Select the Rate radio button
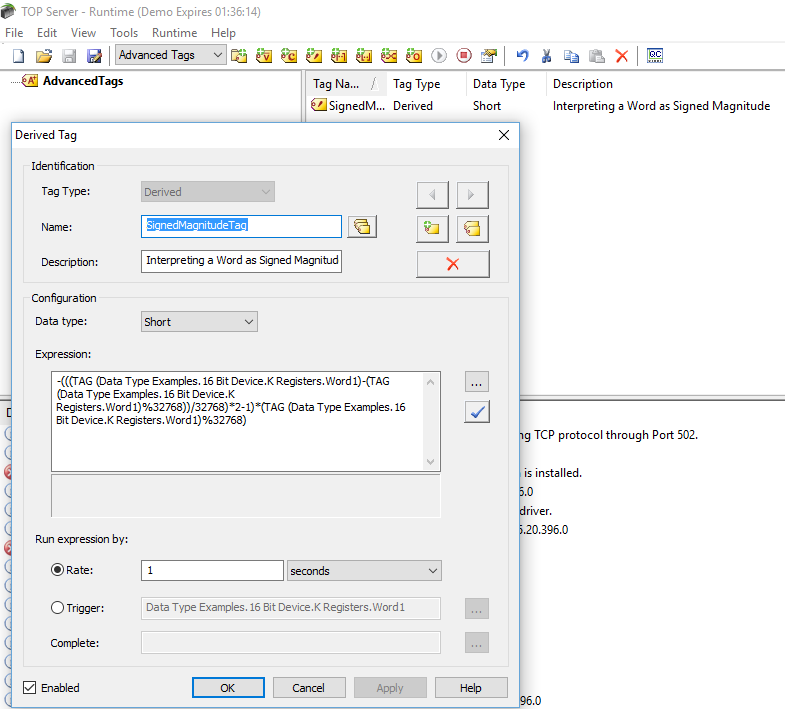Screen dimensions: 785x709 58,570
